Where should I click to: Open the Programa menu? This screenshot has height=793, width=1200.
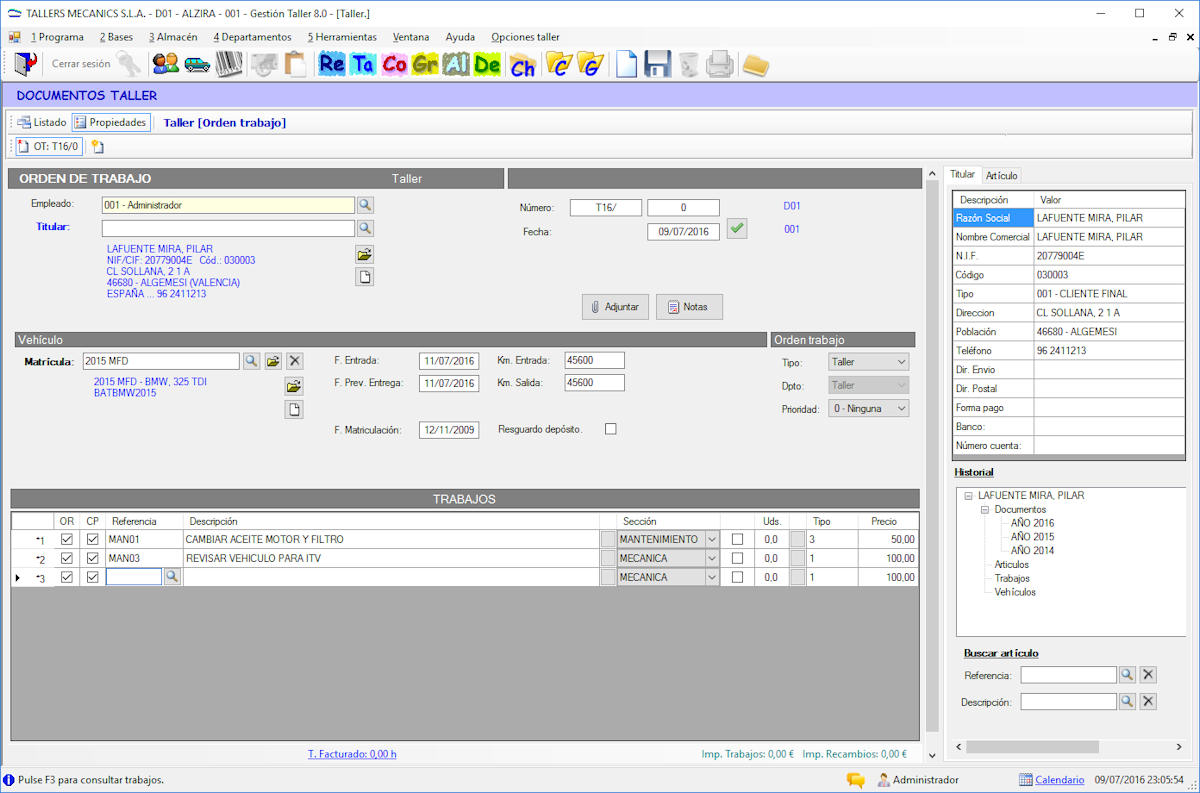coord(57,37)
